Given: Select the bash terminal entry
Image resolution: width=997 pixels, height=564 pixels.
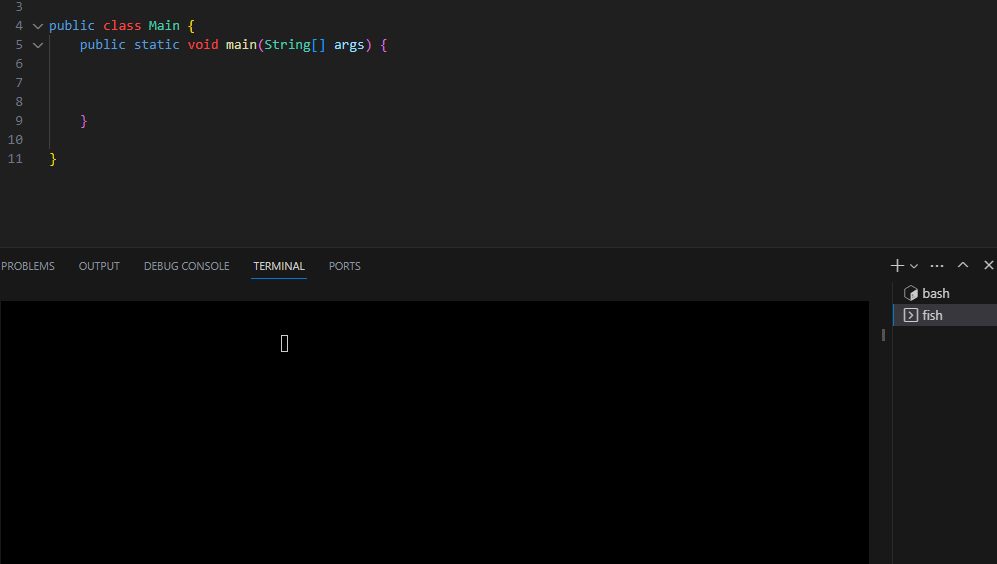Looking at the screenshot, I should point(945,293).
